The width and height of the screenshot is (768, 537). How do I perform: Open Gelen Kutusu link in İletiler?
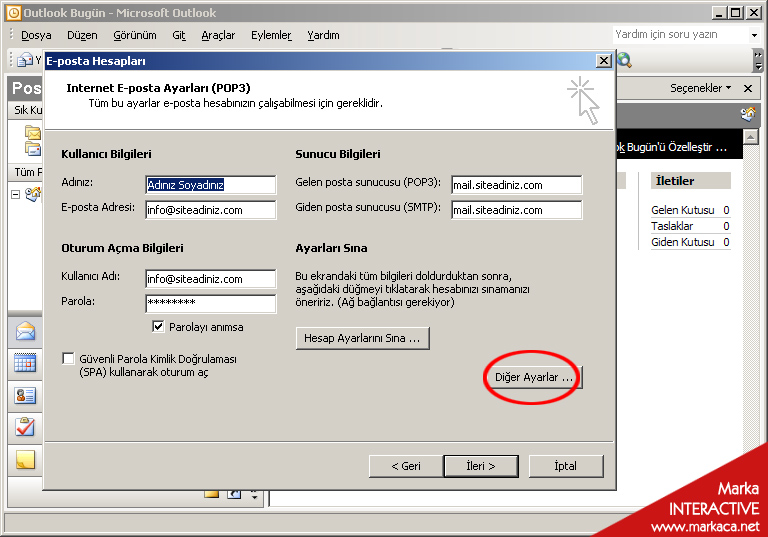pos(682,210)
